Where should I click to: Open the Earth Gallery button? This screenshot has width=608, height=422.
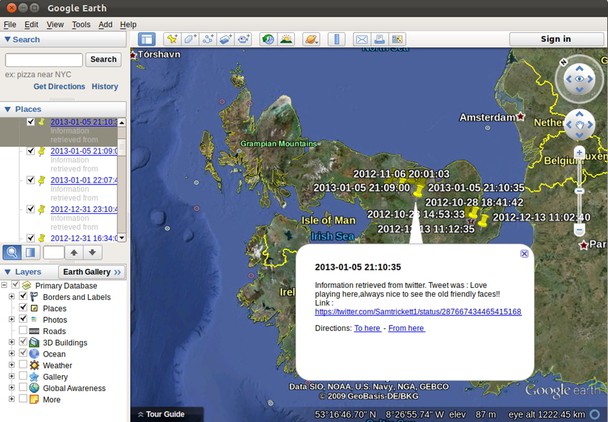coord(92,272)
